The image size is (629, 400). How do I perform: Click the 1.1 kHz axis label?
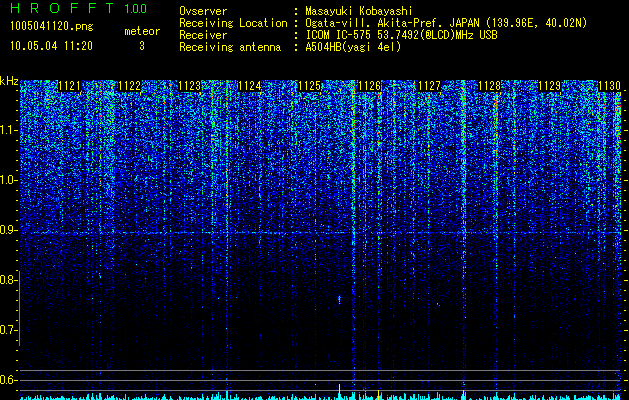[8, 130]
